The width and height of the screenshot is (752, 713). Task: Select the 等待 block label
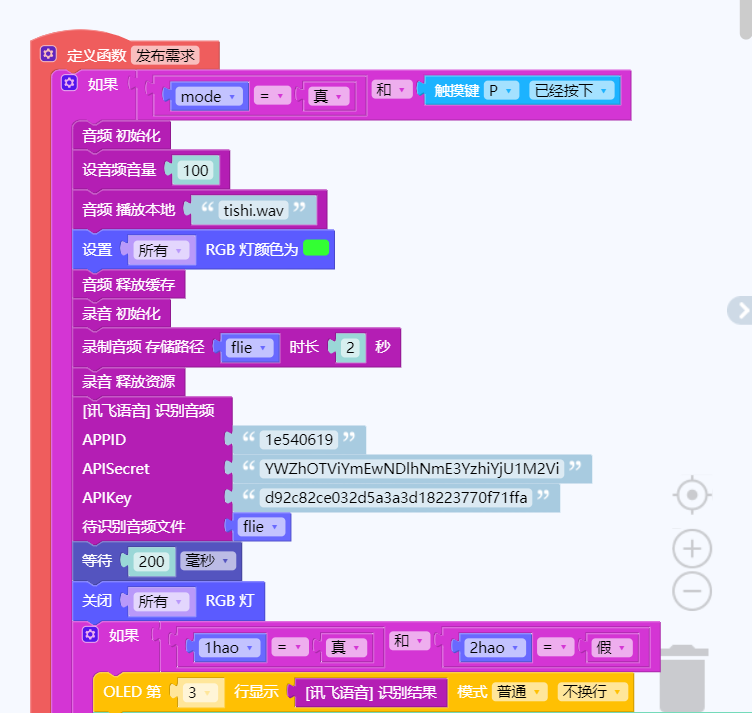click(x=97, y=560)
